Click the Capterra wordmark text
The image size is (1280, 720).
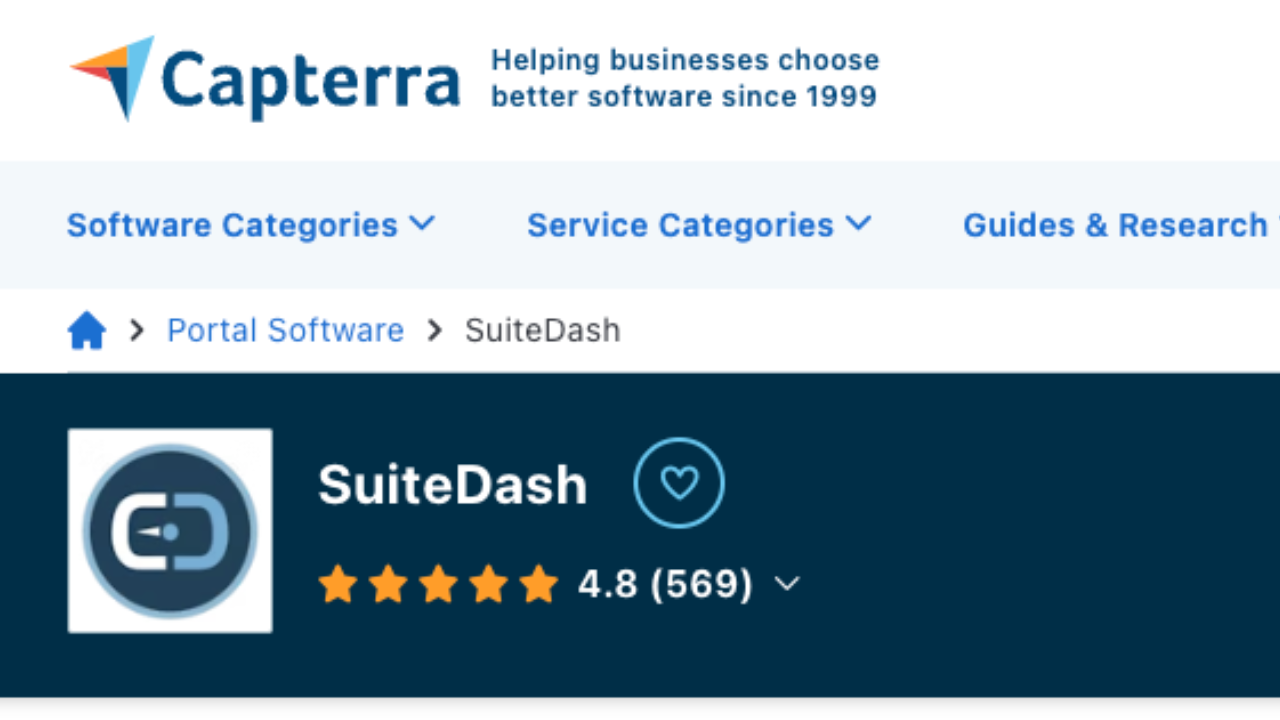(x=310, y=82)
